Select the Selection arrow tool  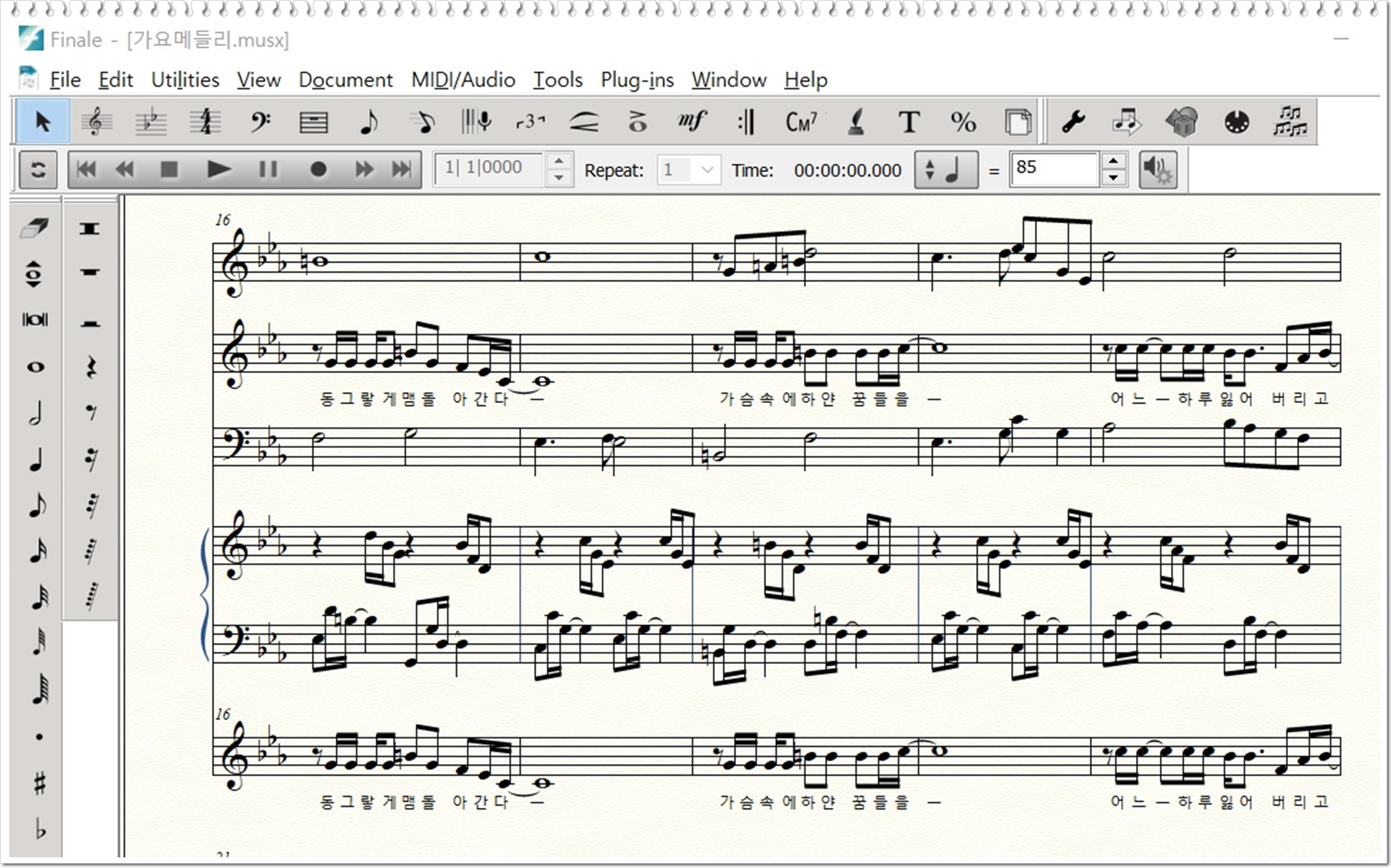(x=43, y=121)
